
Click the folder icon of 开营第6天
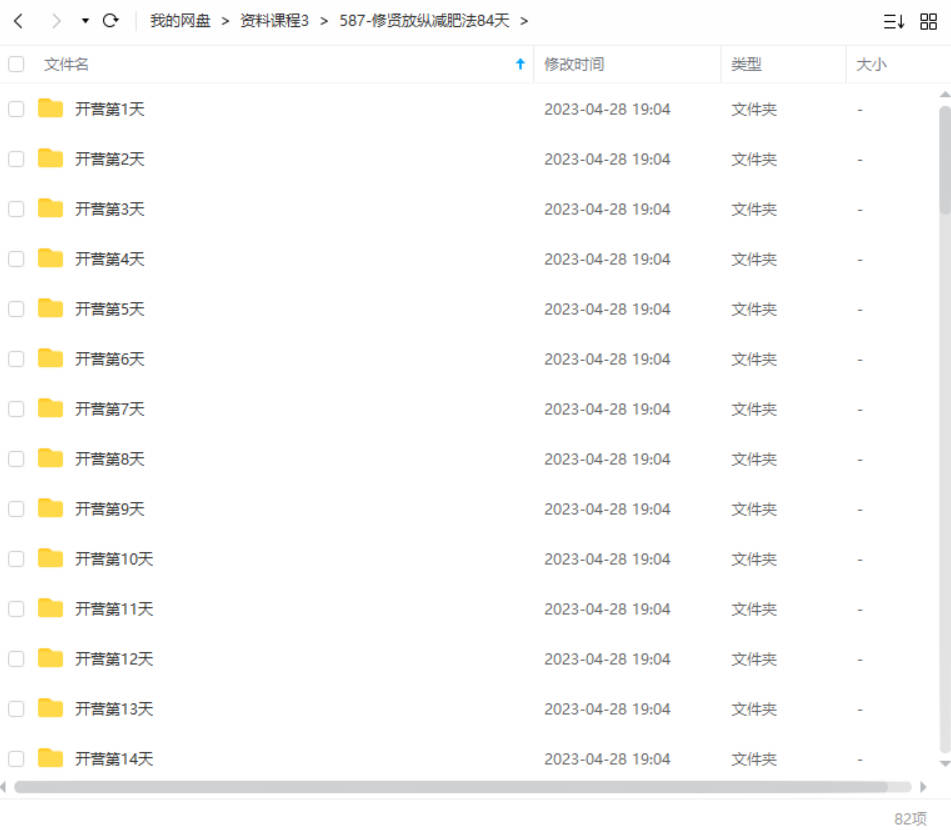(x=50, y=358)
